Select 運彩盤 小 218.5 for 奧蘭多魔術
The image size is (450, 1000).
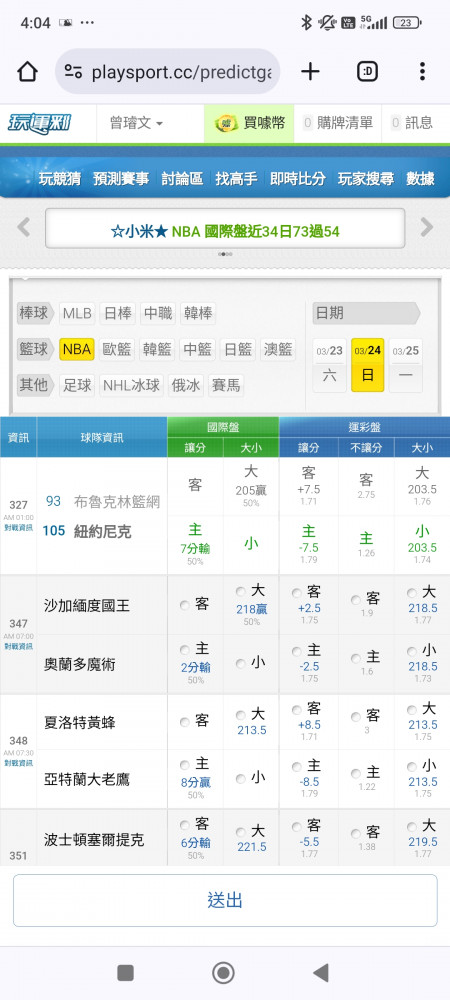412,651
